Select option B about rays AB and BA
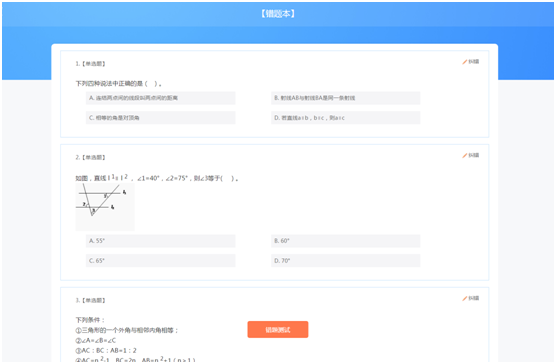Viewport: 556px width, 364px height. pos(345,98)
